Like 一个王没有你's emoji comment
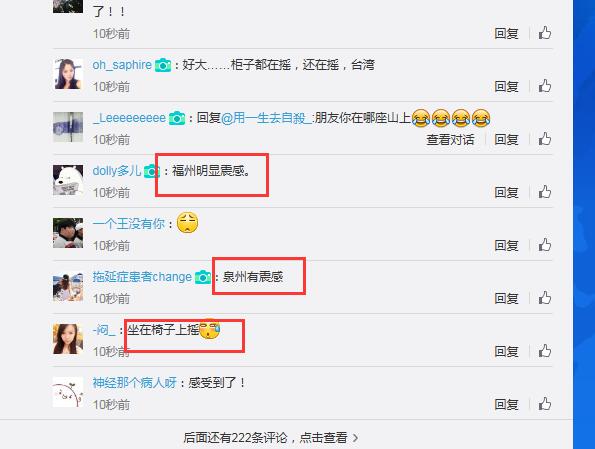 [x=545, y=245]
